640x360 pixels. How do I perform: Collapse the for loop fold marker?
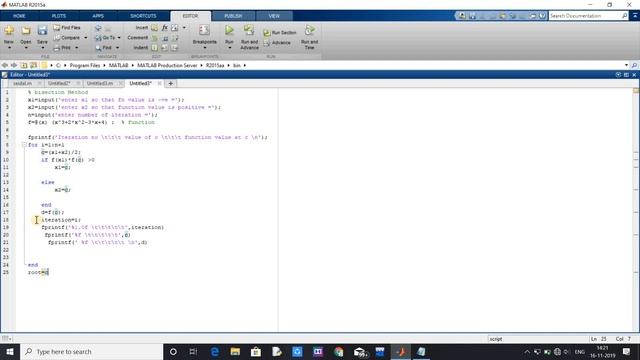[24, 144]
